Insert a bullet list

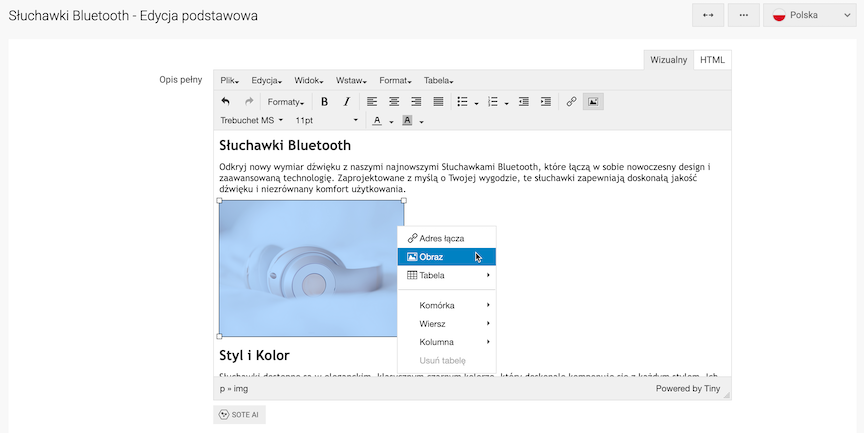462,101
